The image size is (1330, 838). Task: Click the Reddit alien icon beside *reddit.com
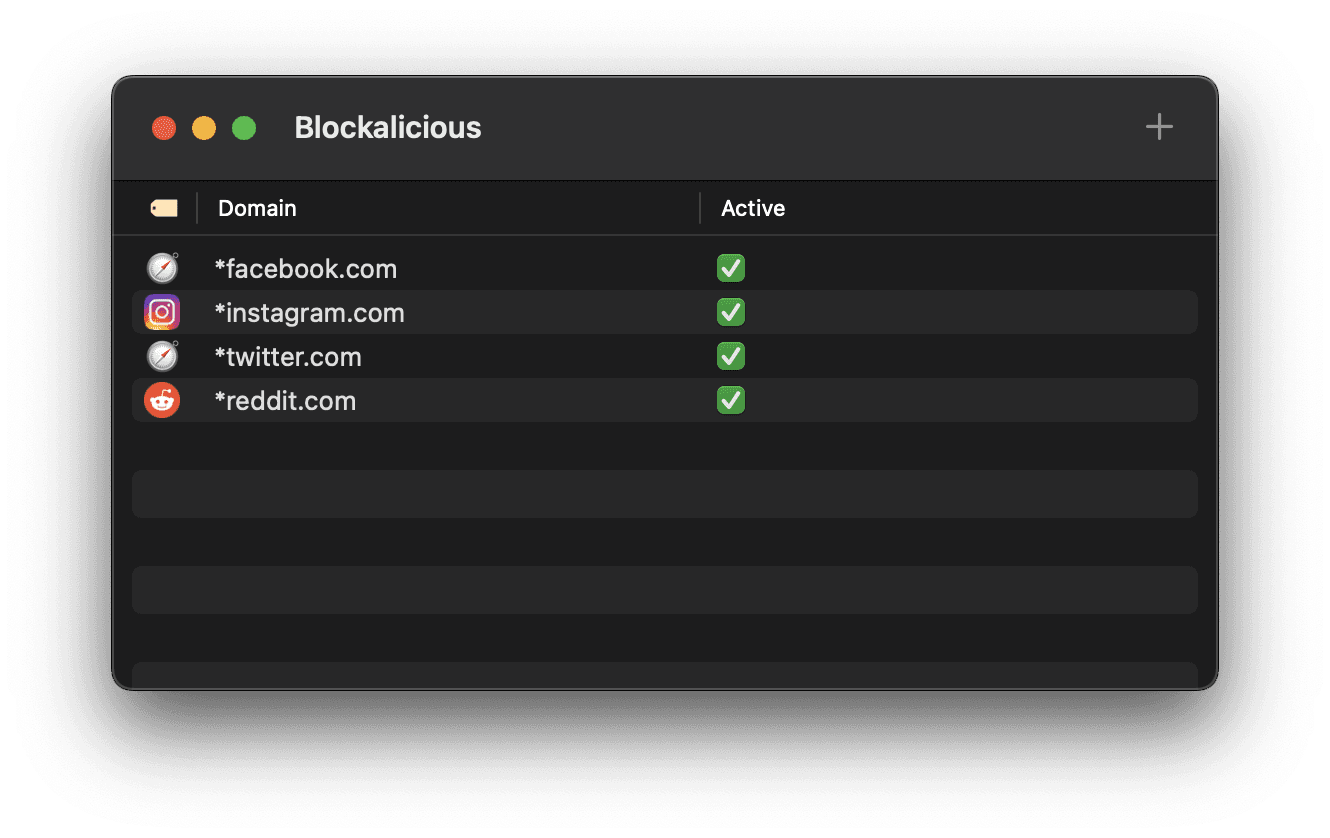(162, 400)
